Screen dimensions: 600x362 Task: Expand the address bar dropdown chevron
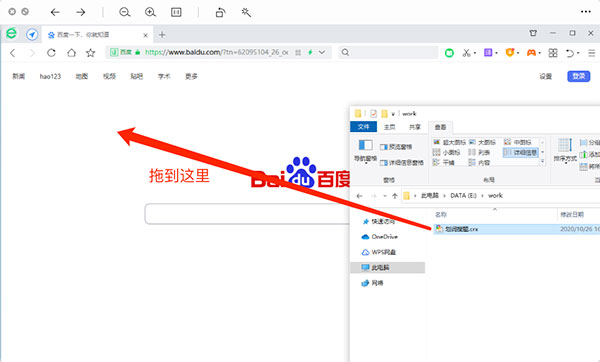pos(322,52)
